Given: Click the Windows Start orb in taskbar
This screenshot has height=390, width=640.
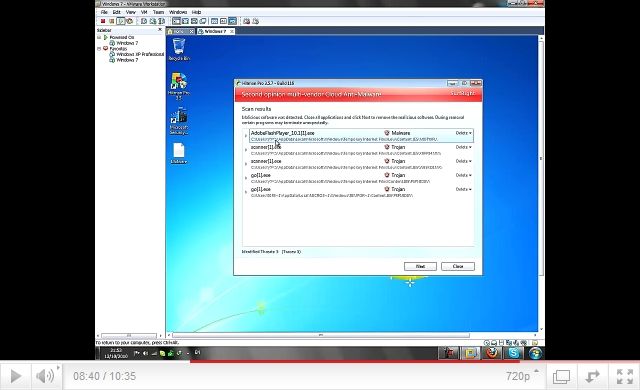Looking at the screenshot, I should pos(535,353).
